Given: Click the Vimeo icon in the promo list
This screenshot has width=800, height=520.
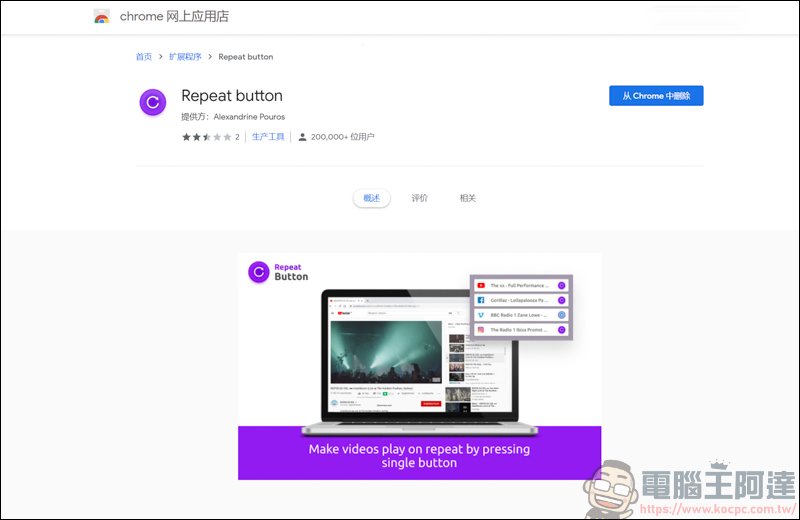Looking at the screenshot, I should 481,314.
